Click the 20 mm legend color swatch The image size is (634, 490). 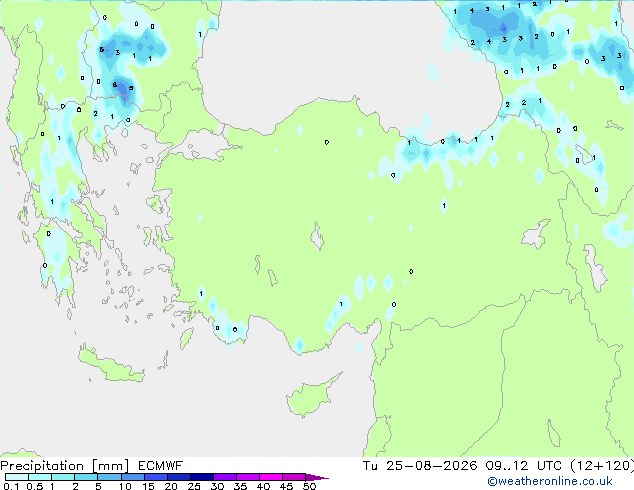pos(178,477)
